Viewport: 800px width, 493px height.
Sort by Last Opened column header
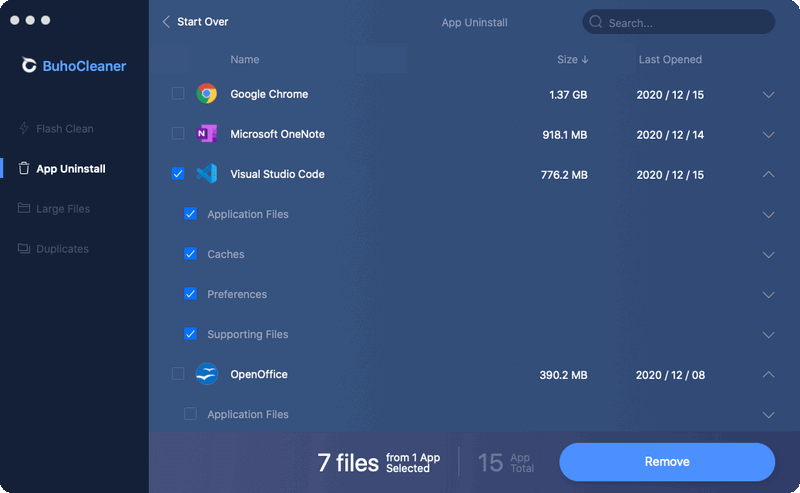click(x=670, y=59)
